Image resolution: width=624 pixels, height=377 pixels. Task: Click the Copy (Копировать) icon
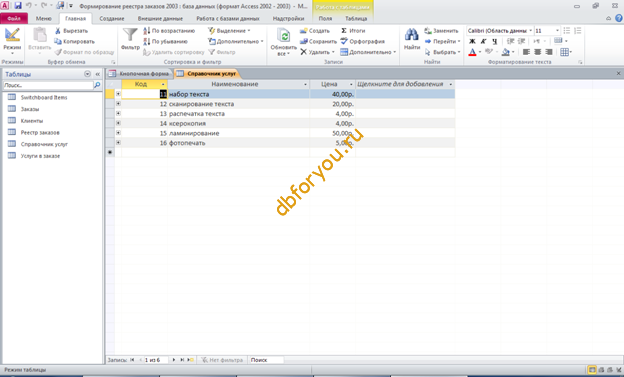point(58,41)
